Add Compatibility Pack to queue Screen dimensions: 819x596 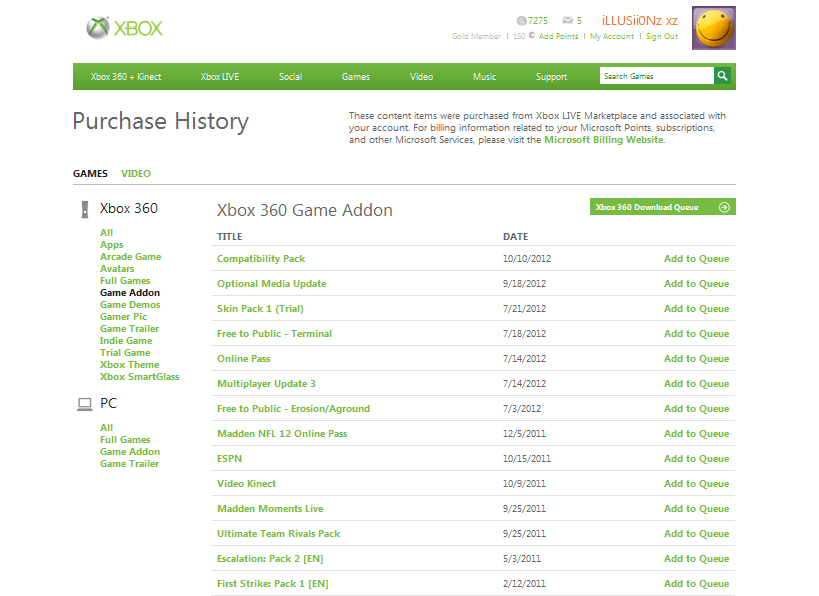(696, 259)
